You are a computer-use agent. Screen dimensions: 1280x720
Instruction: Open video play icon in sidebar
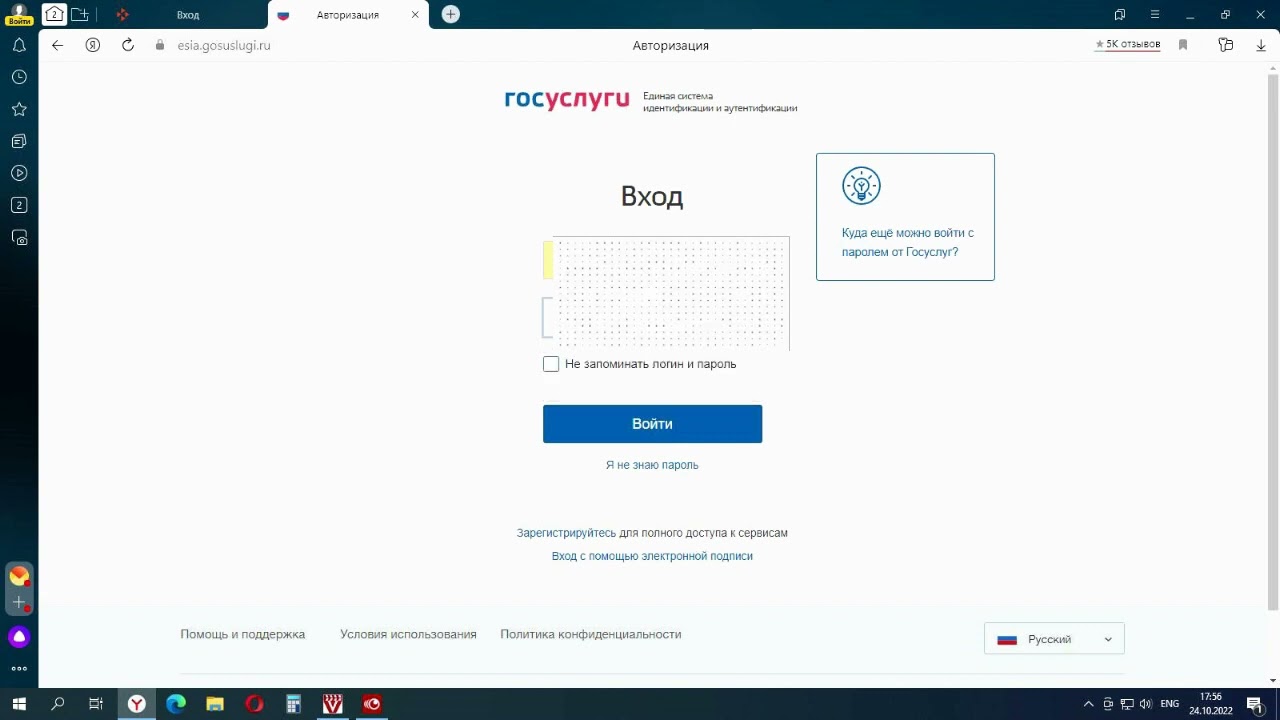(19, 173)
